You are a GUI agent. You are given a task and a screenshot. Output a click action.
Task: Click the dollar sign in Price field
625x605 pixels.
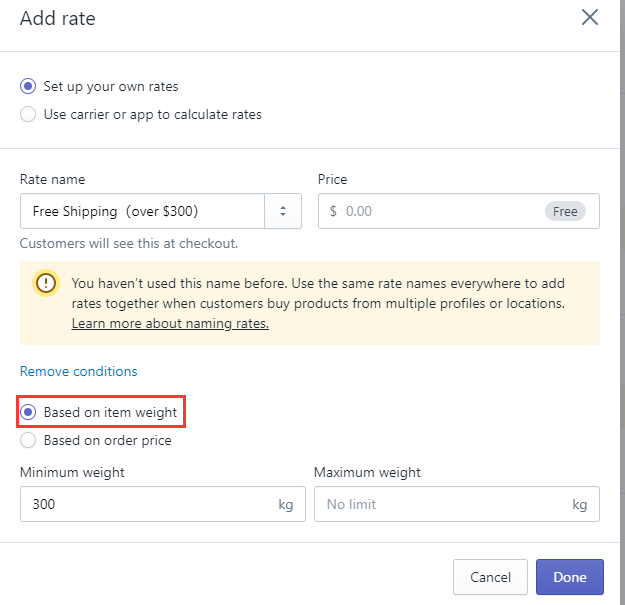(333, 211)
